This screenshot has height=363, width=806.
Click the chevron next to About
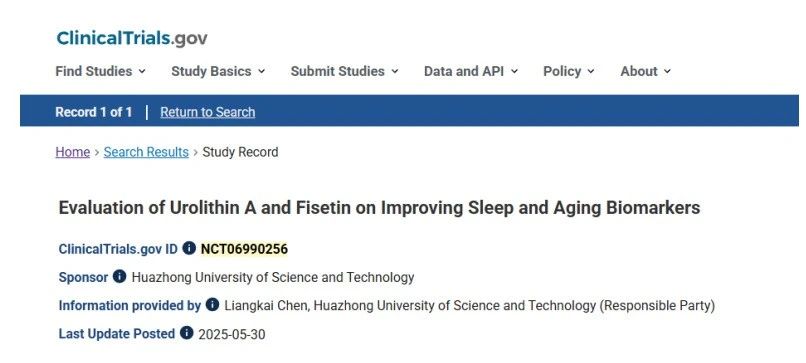pyautogui.click(x=667, y=71)
